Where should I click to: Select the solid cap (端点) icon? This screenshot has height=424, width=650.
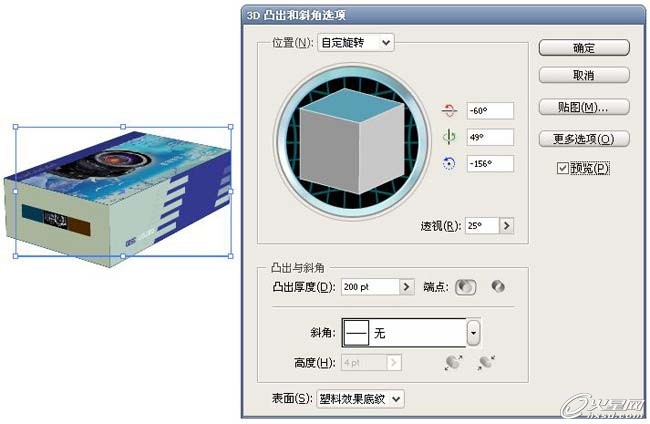tap(466, 287)
